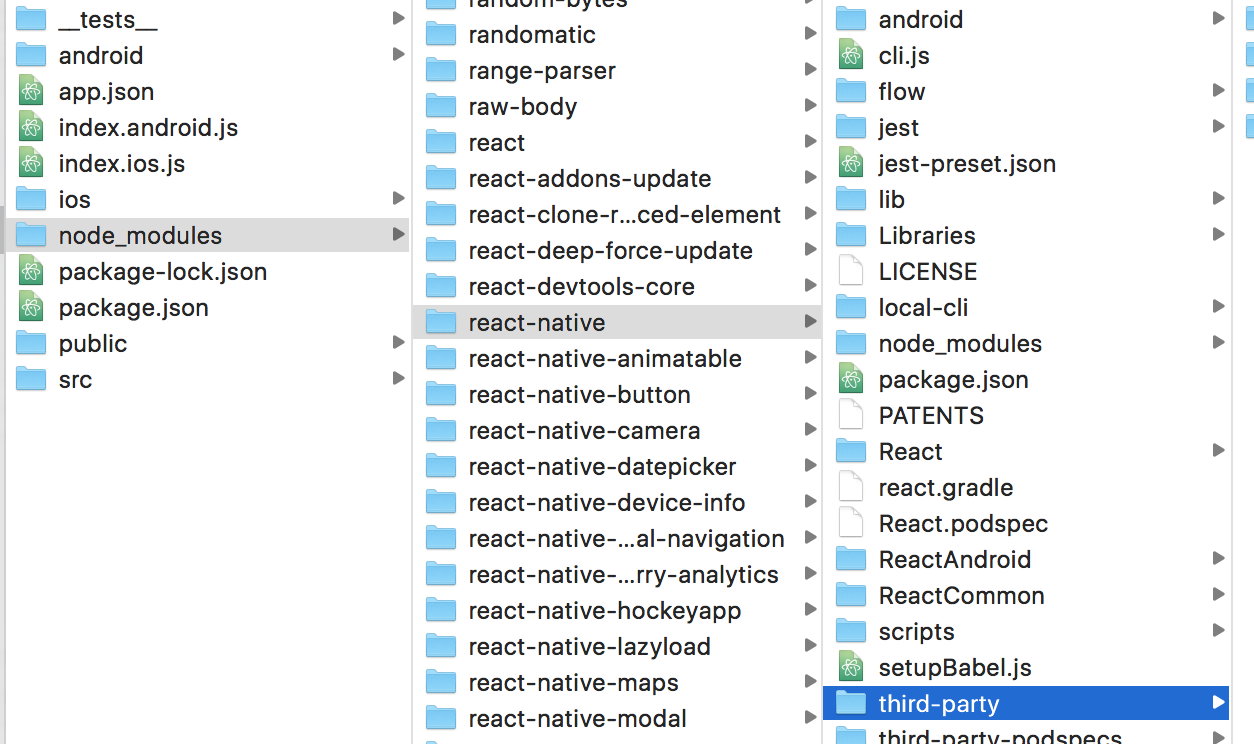
Task: Click the React.podspec document icon
Action: (851, 524)
